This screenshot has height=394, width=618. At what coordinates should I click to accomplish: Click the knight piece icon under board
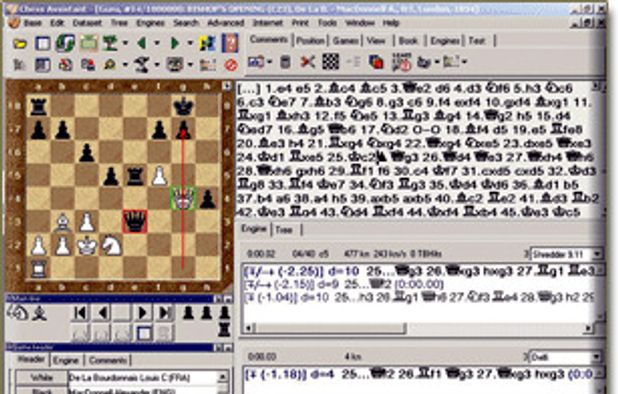(x=17, y=313)
